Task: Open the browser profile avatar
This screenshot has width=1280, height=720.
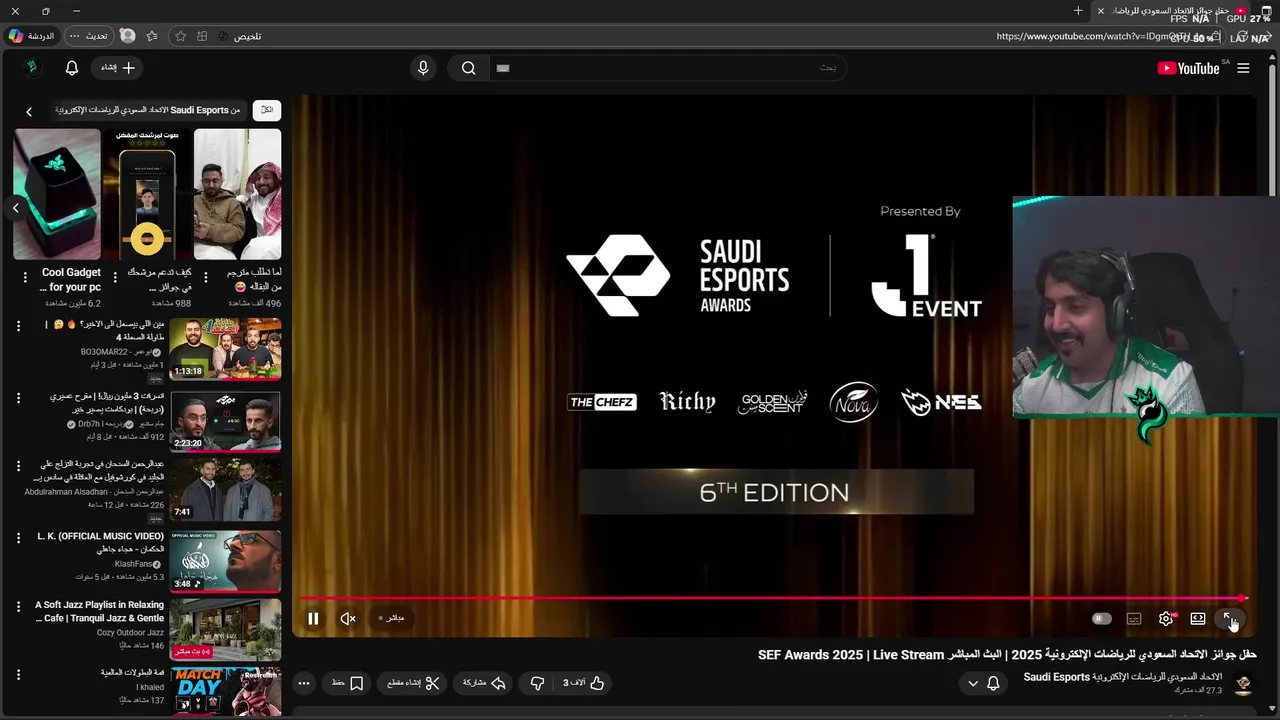Action: click(128, 36)
